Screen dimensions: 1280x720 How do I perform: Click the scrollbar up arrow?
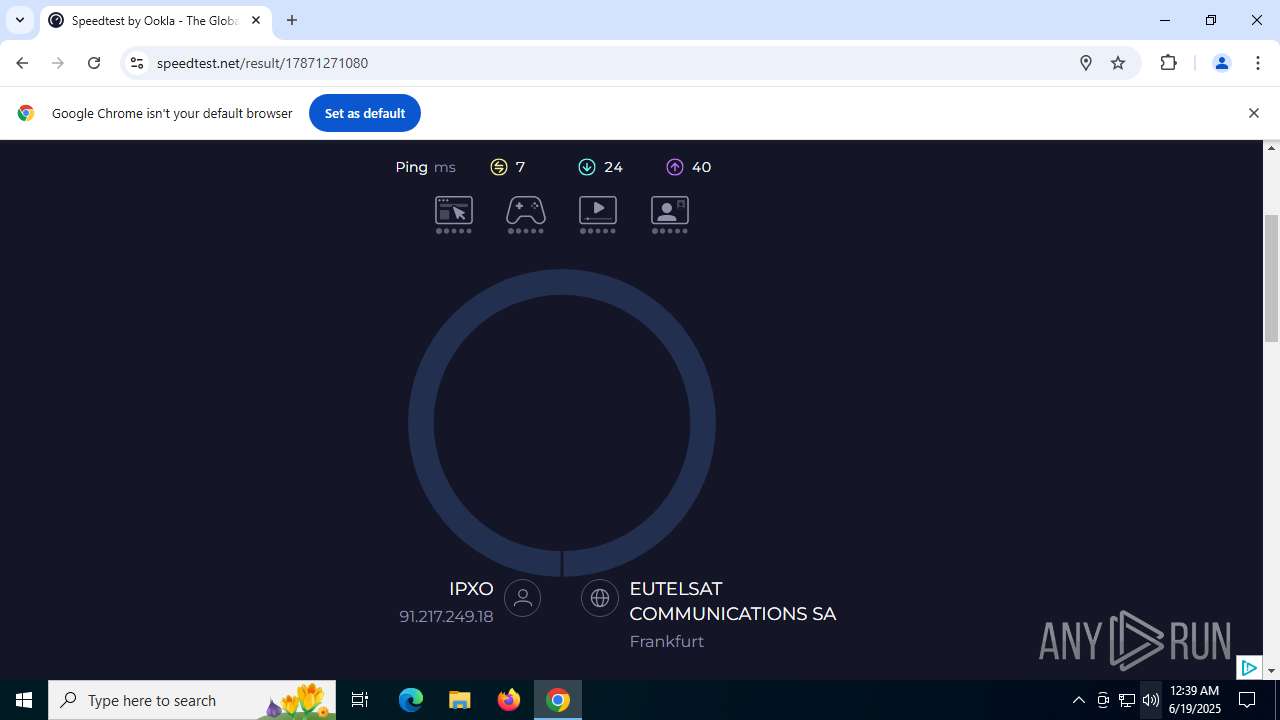[x=1272, y=148]
